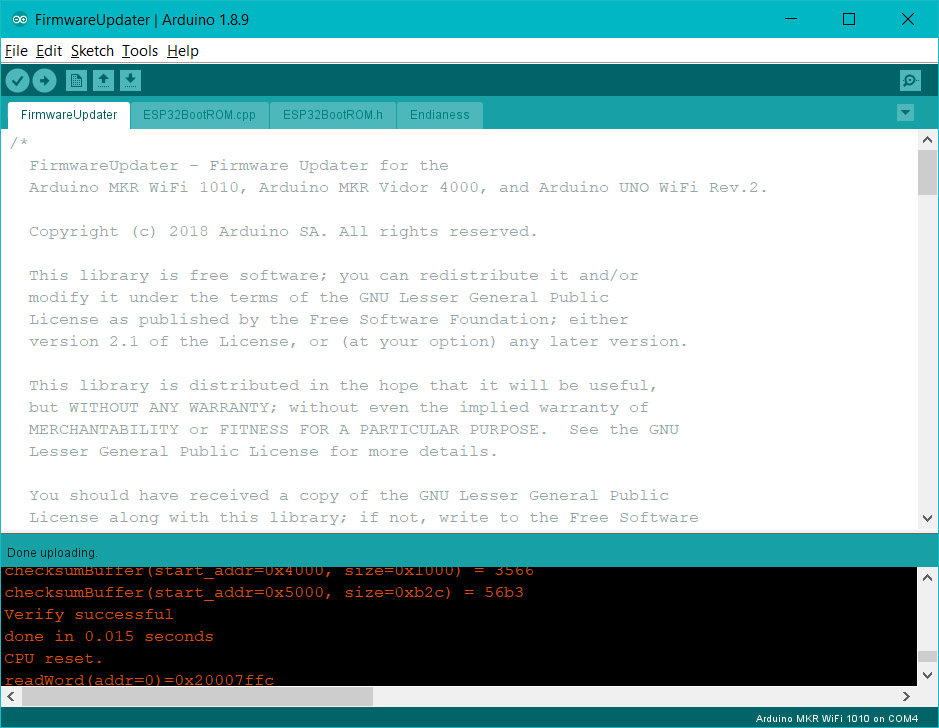Open the tab options dropdown arrow
This screenshot has height=728, width=939.
(905, 112)
